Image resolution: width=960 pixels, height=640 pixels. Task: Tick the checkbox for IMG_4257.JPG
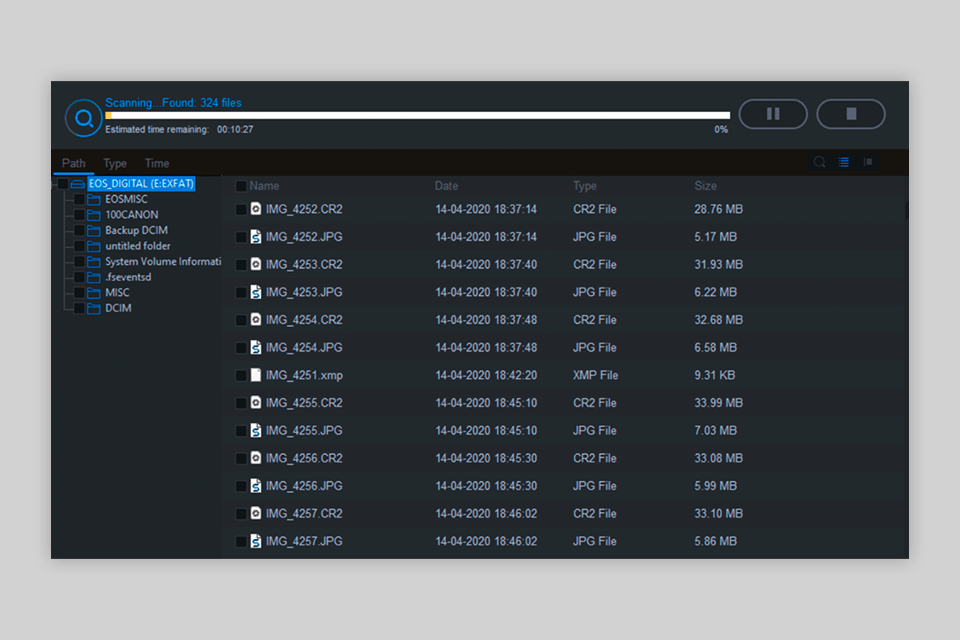click(x=241, y=541)
